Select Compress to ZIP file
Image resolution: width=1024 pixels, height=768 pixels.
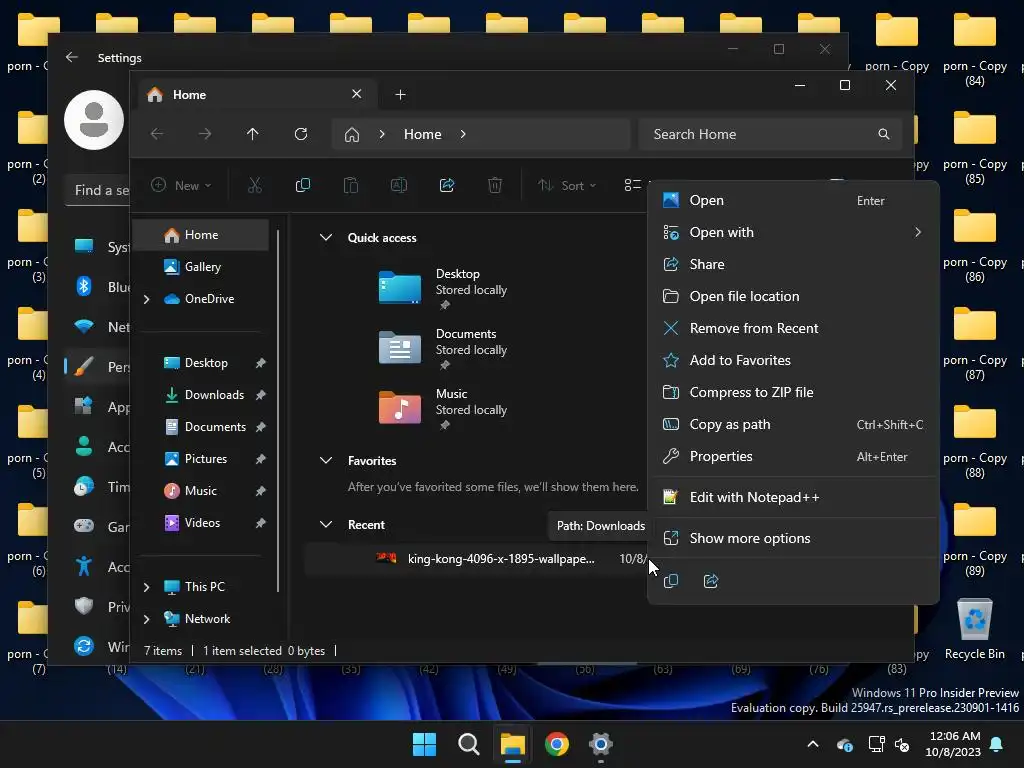[793, 392]
